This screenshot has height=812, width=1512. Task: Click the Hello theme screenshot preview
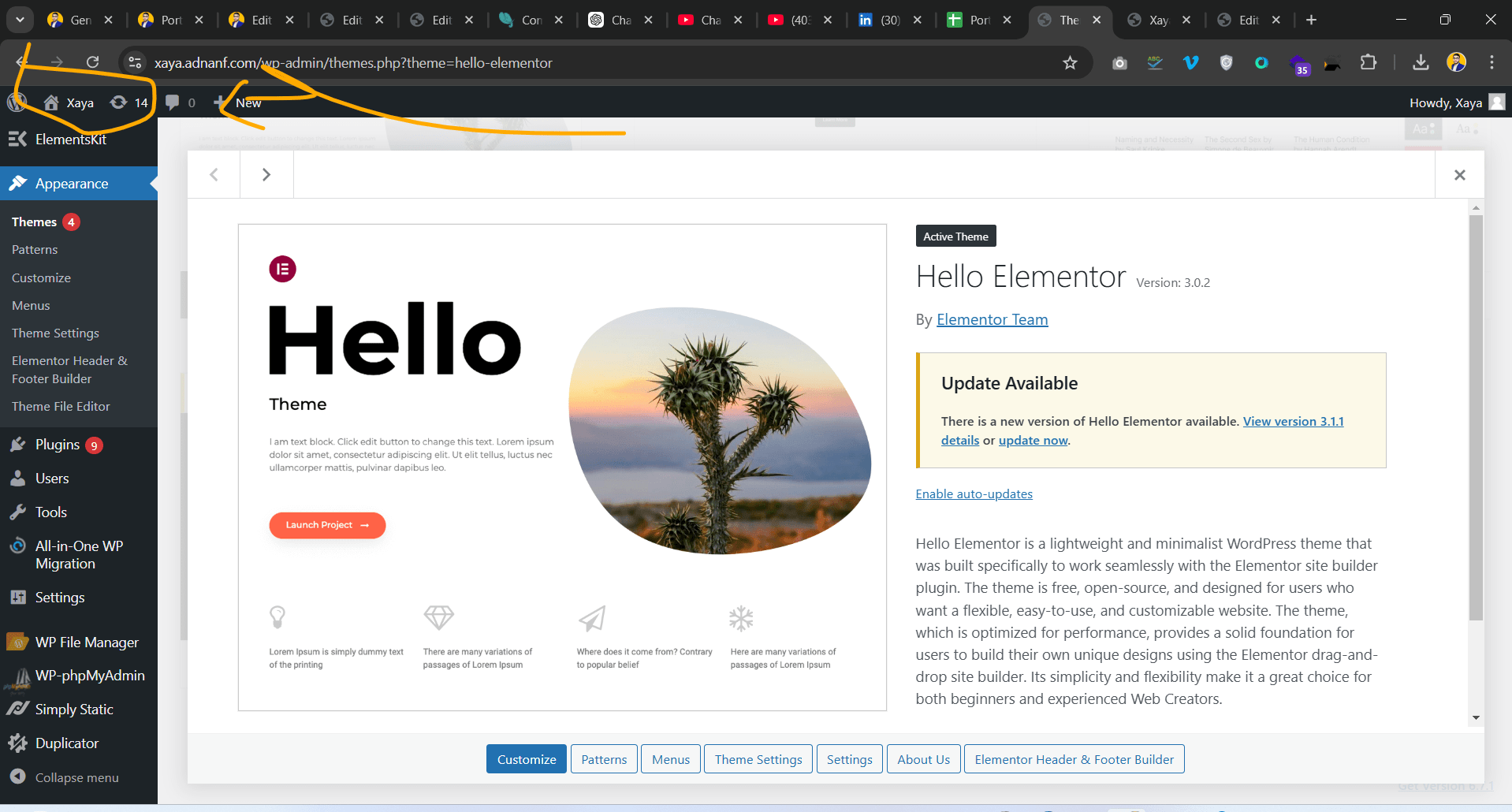(x=562, y=467)
